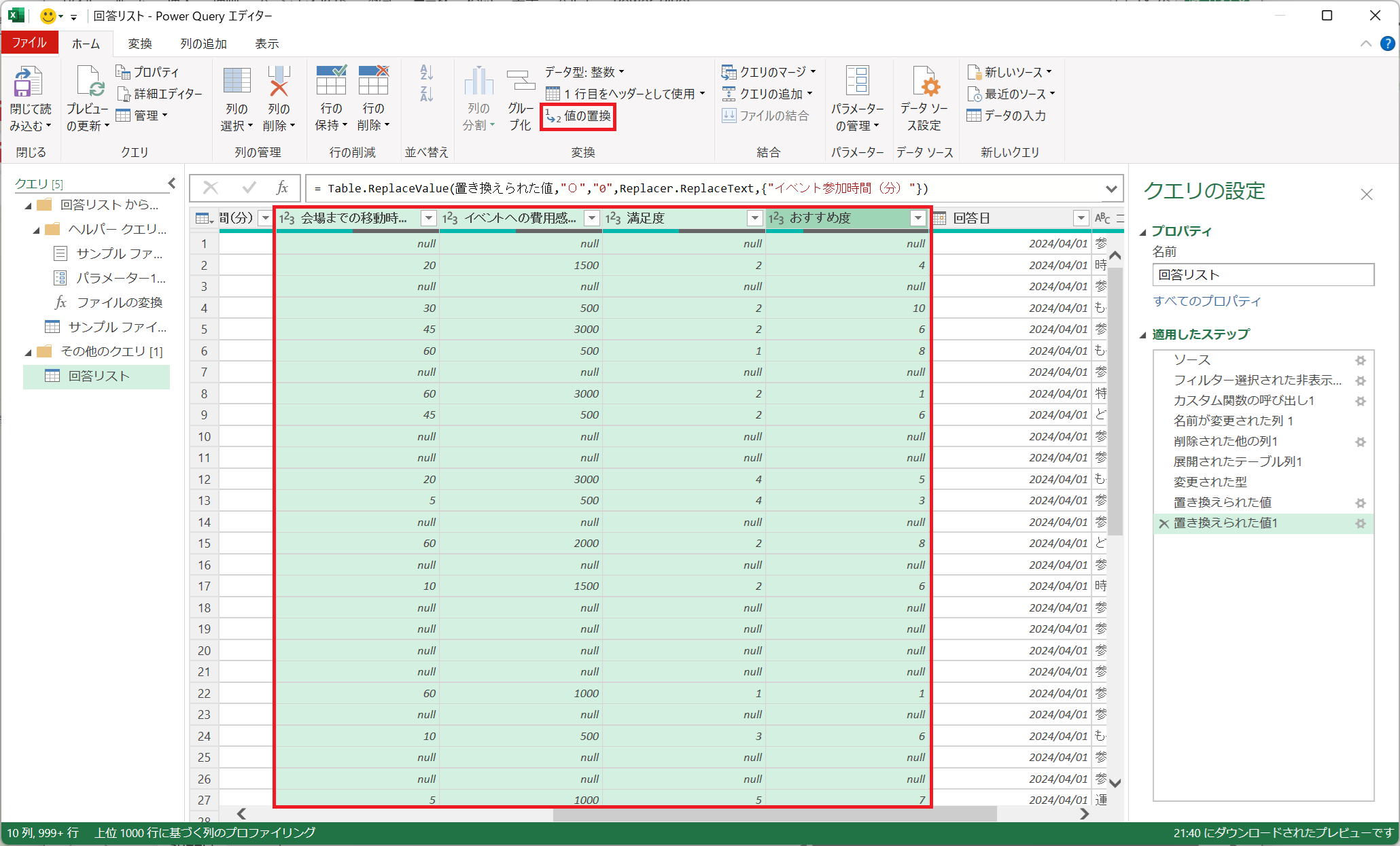The height and width of the screenshot is (846, 1400).
Task: Switch to 表示 tab
Action: pyautogui.click(x=267, y=43)
